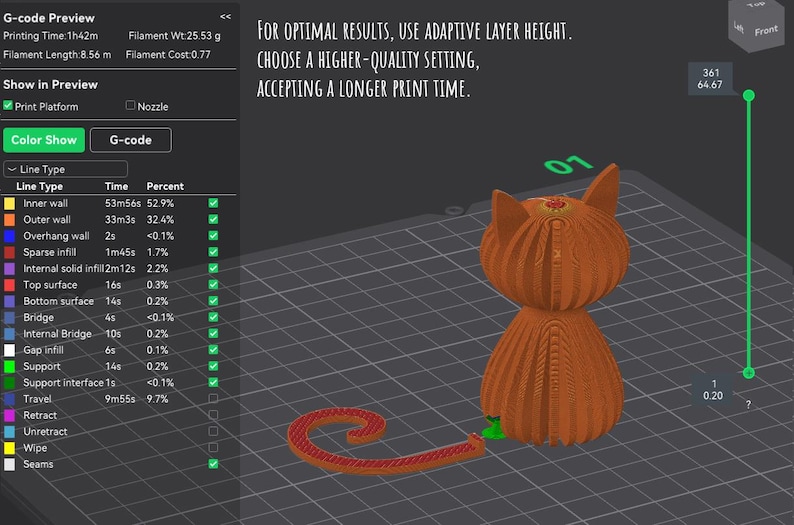Click the top layer label 361 64.67
Viewport: 794px width, 525px height.
coord(710,78)
